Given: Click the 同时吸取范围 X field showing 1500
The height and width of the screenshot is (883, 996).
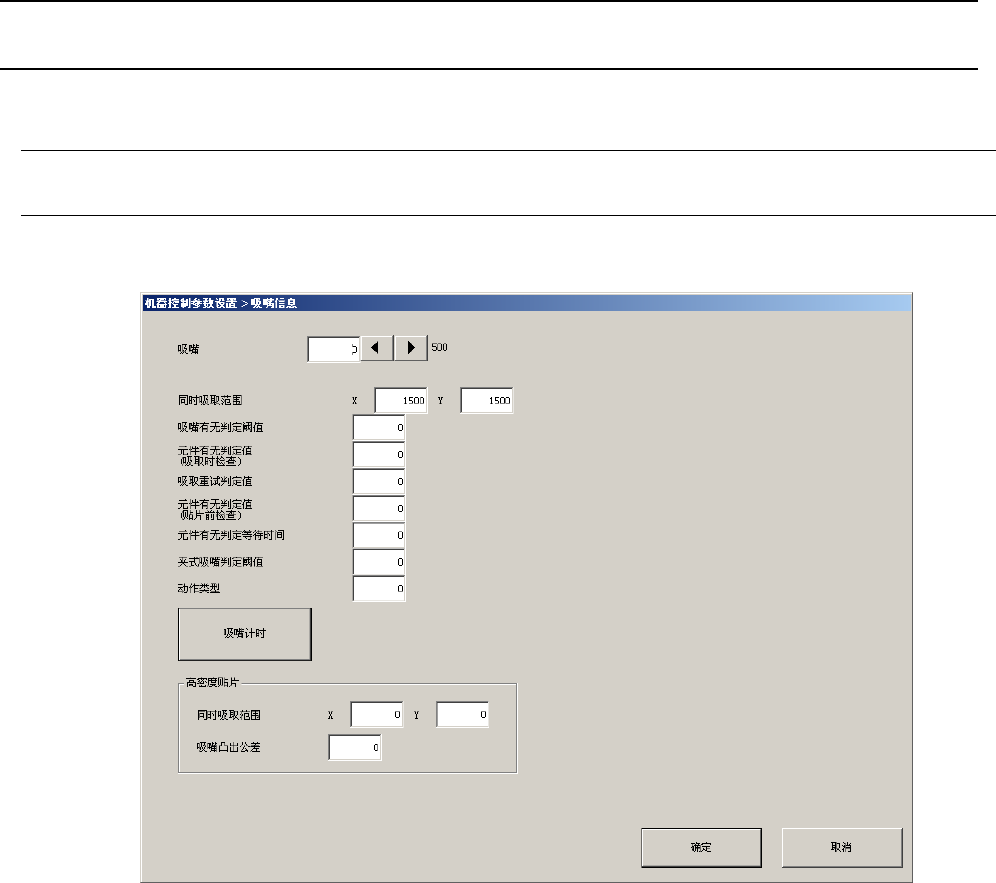Looking at the screenshot, I should [401, 400].
